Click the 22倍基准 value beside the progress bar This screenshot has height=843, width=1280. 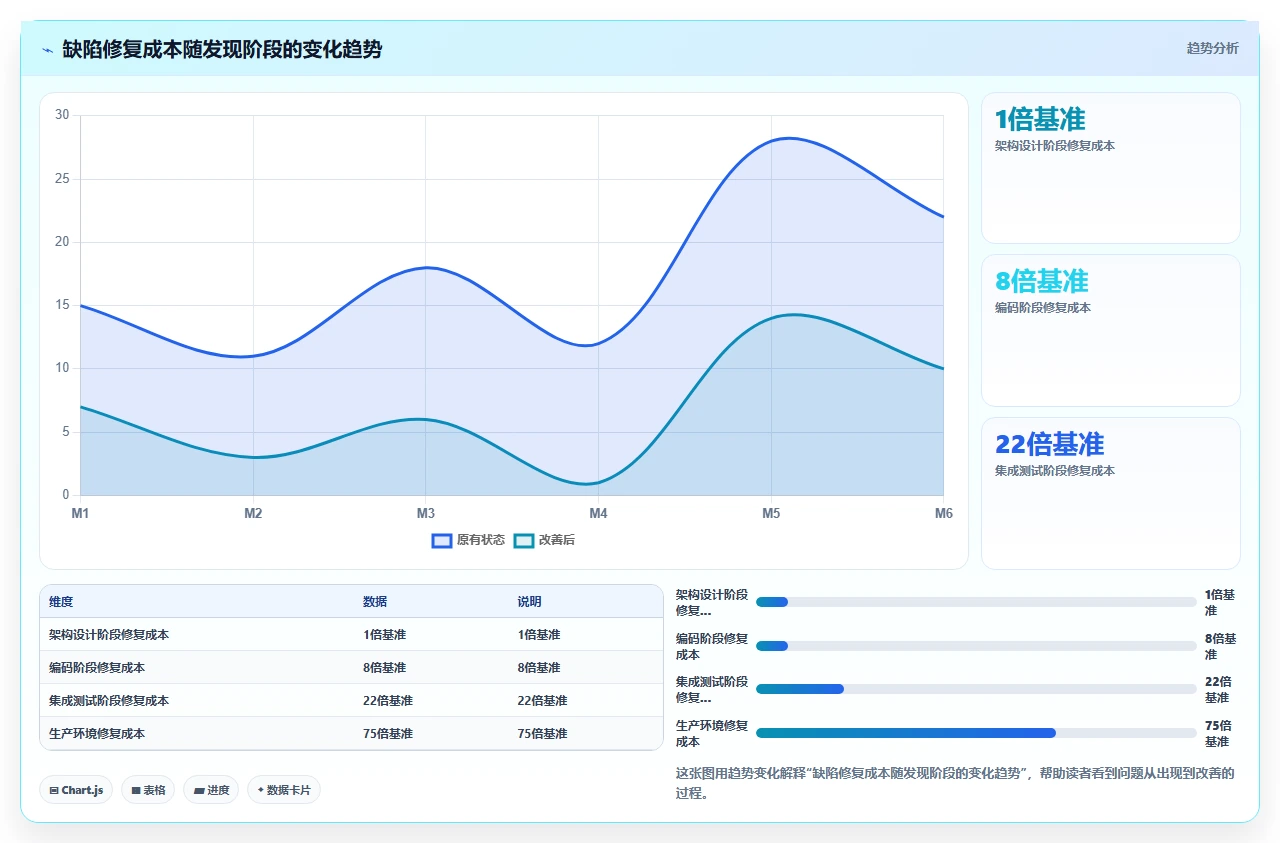(1218, 689)
